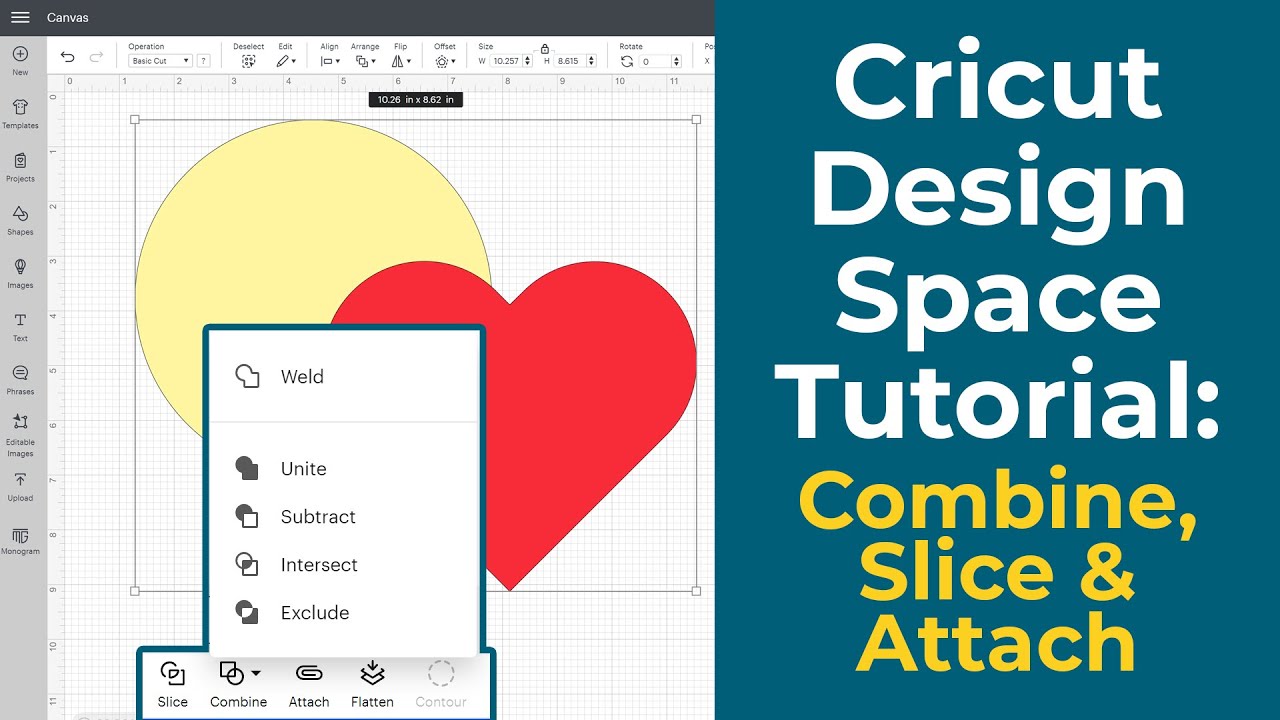This screenshot has height=720, width=1280.
Task: Expand the Combine menu arrow
Action: click(257, 673)
